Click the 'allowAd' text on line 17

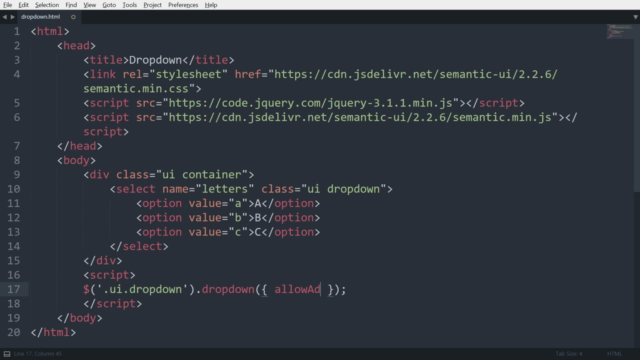pyautogui.click(x=297, y=289)
